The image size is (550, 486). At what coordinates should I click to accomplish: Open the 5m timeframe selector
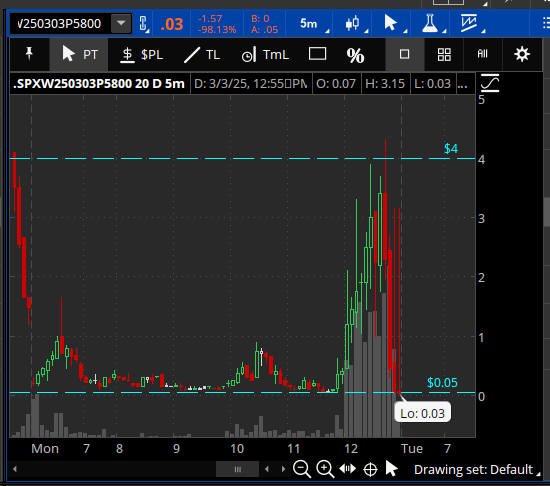click(x=309, y=23)
